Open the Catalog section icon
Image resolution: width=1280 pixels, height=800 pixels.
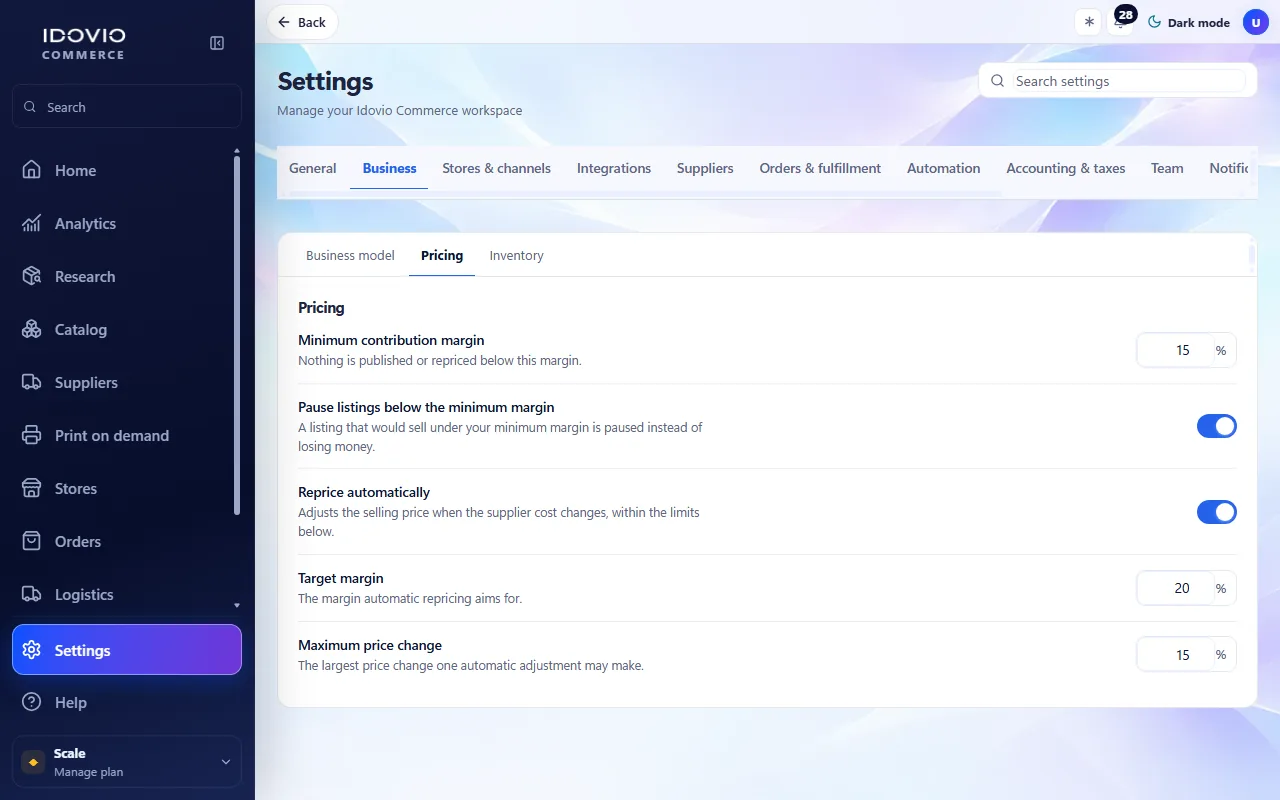[32, 329]
